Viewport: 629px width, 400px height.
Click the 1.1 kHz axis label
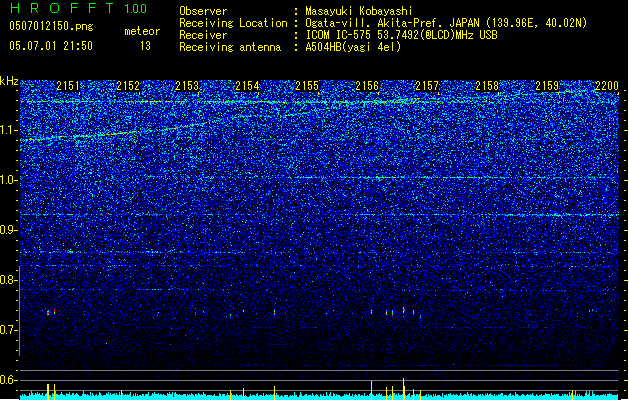(x=9, y=130)
